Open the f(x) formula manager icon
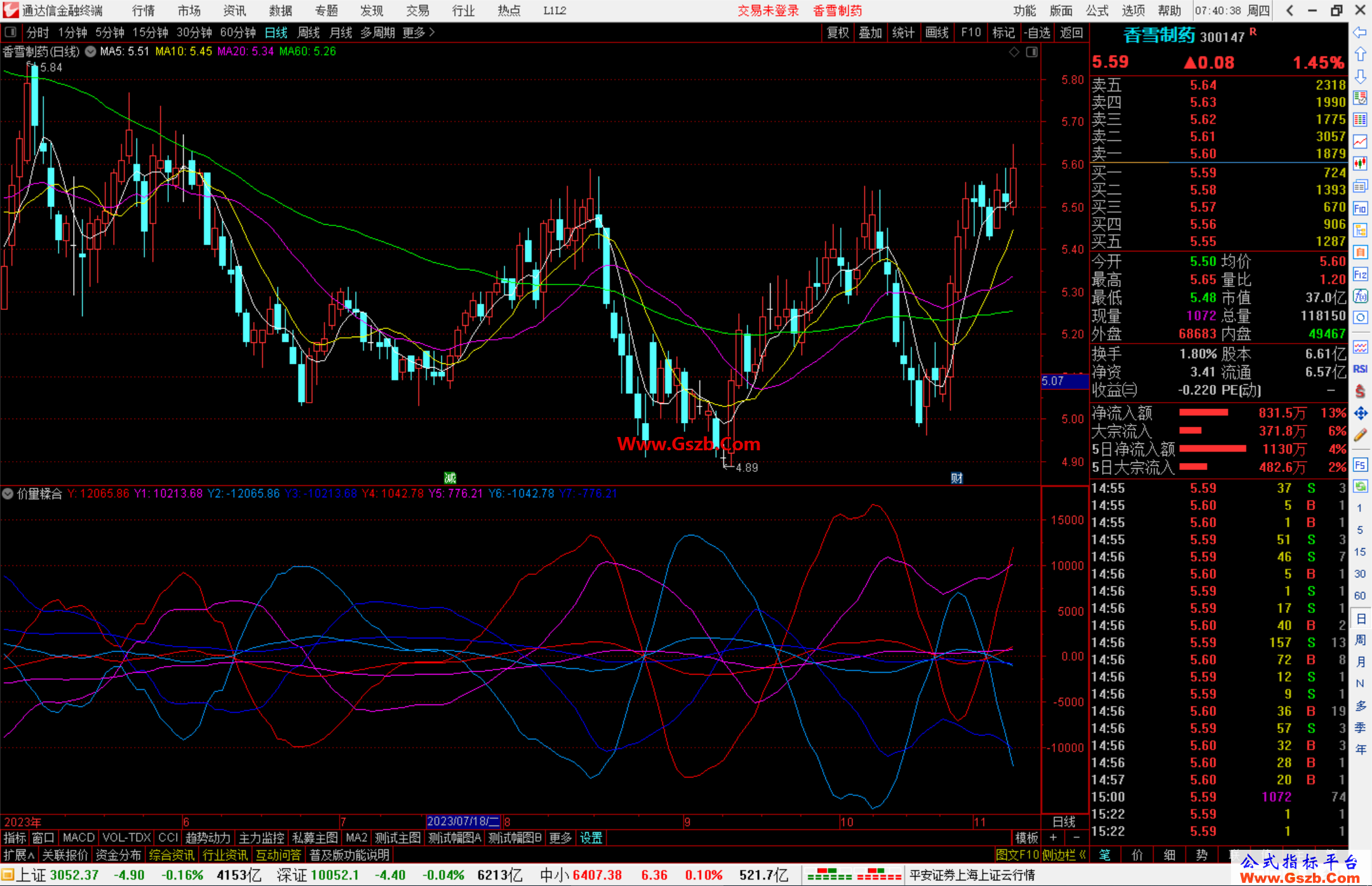The height and width of the screenshot is (886, 1372). coord(1360,296)
